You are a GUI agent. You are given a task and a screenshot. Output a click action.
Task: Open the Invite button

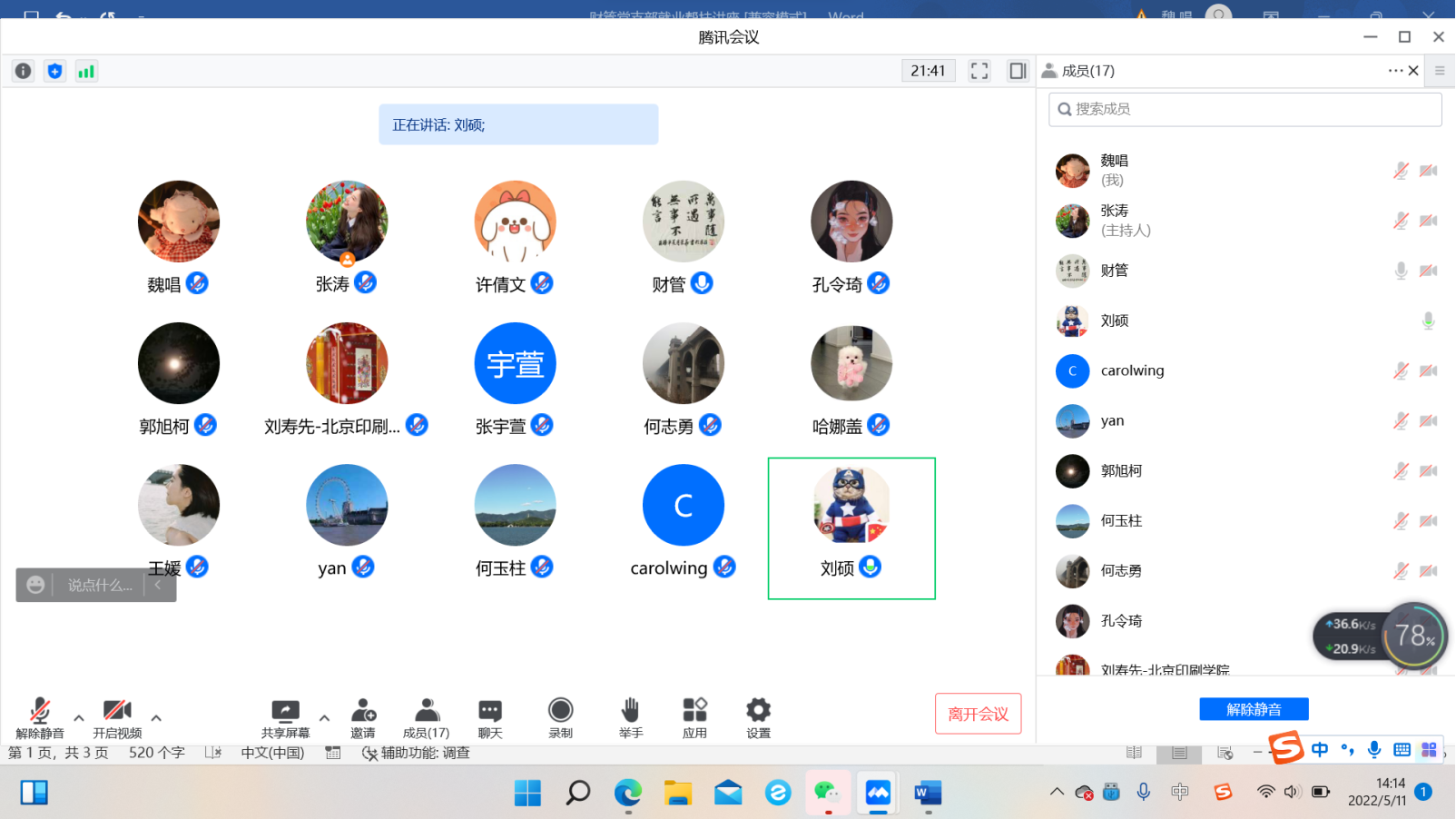[x=363, y=718]
